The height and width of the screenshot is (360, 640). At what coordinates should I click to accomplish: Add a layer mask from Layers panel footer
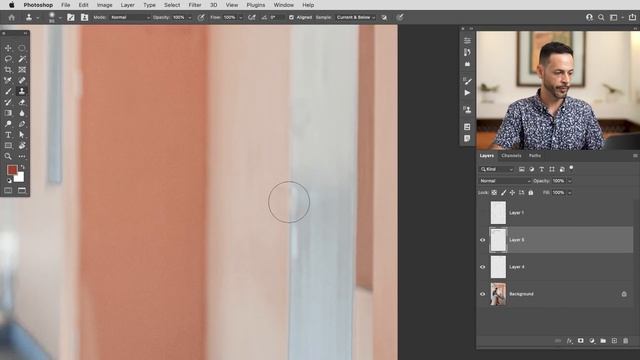click(x=580, y=340)
